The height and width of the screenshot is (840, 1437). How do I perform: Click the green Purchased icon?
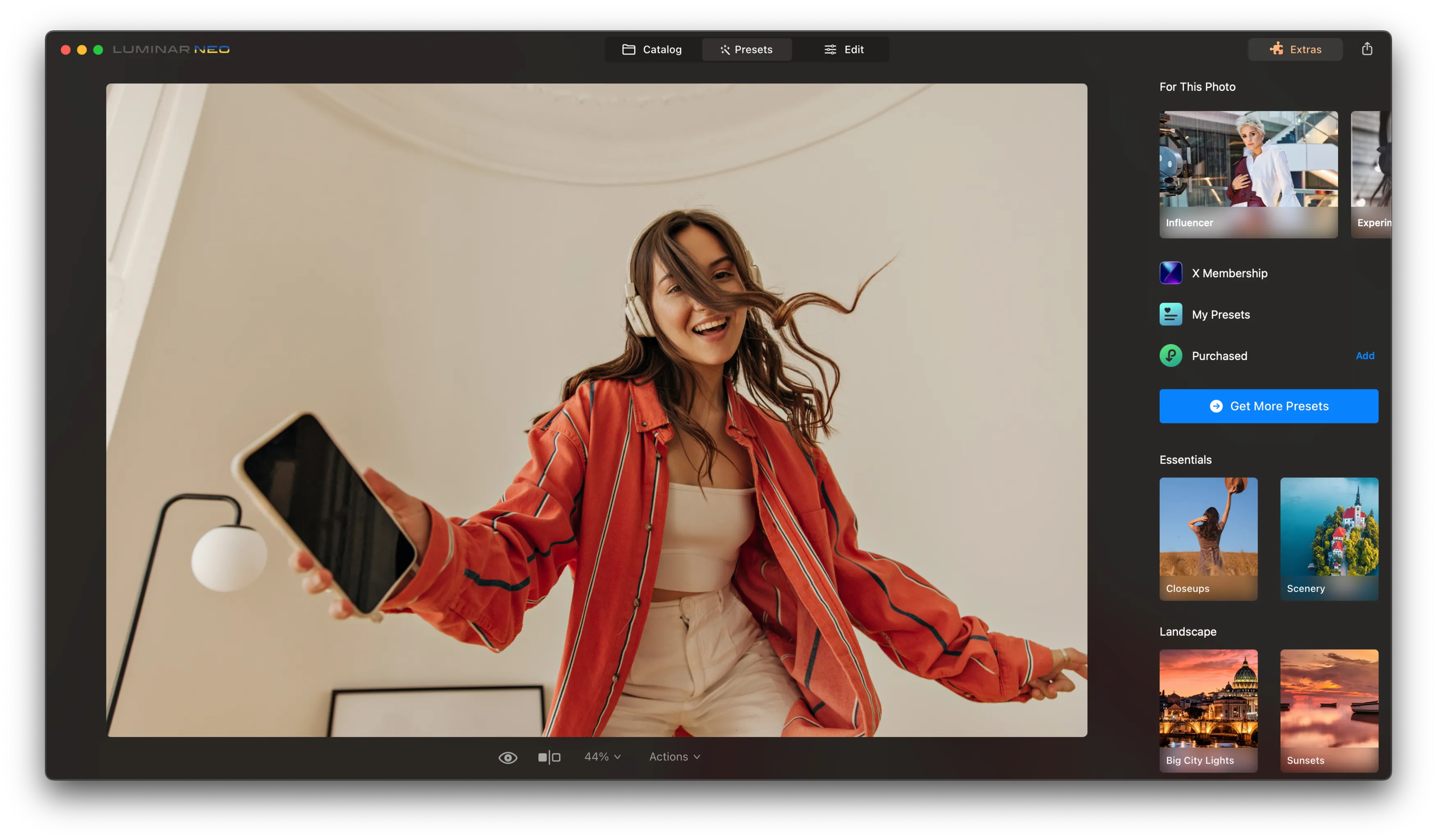point(1171,356)
